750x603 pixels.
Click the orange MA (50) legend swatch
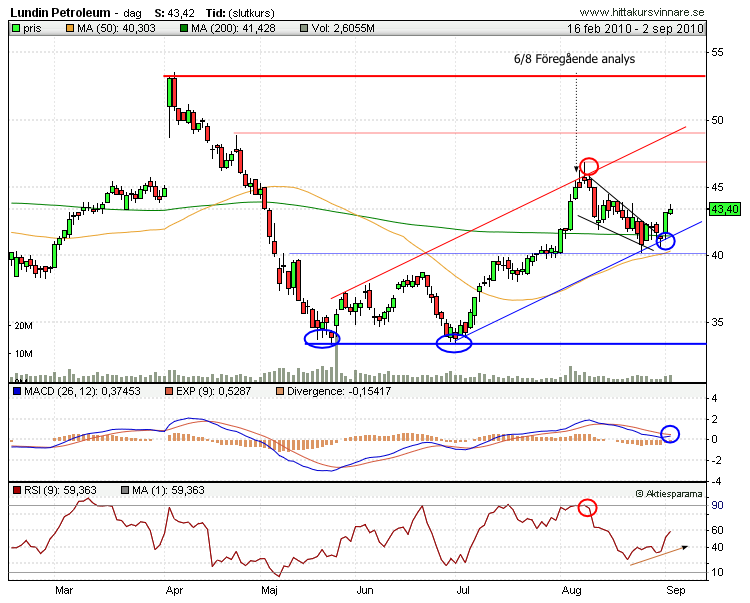point(70,29)
